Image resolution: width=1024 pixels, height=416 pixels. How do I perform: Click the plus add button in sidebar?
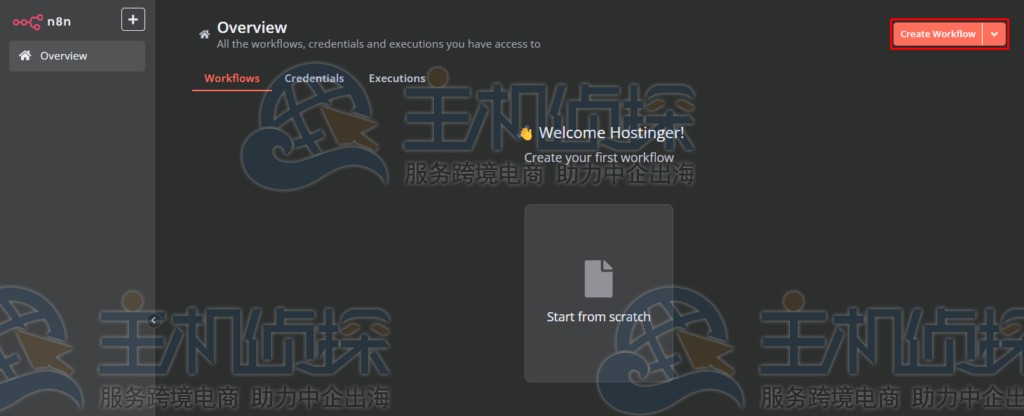133,20
